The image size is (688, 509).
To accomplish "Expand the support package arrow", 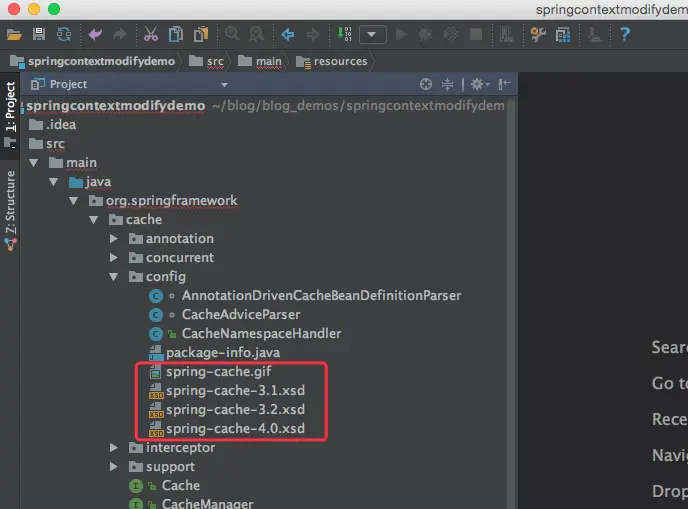I will pos(114,466).
